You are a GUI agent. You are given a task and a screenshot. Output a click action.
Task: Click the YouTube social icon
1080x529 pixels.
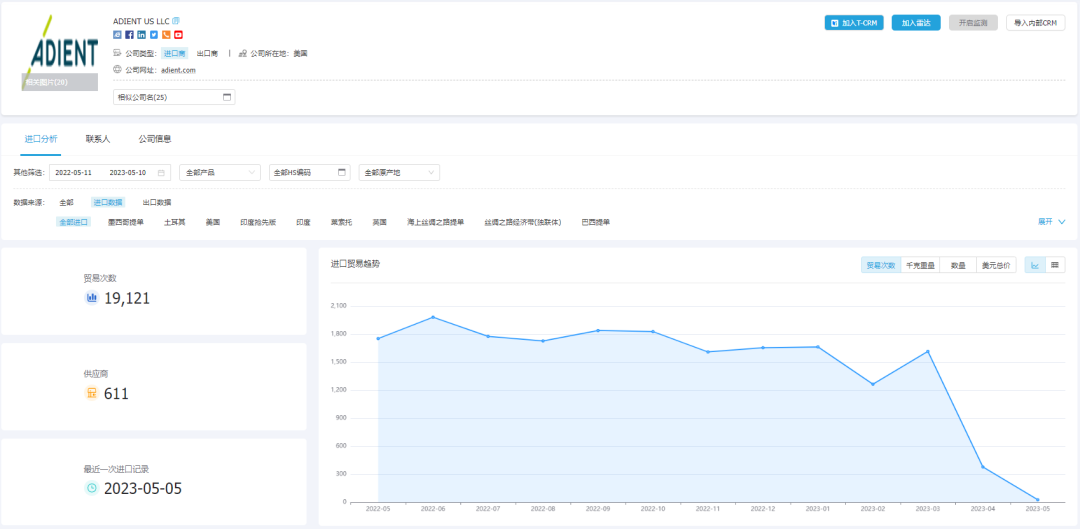click(x=178, y=35)
